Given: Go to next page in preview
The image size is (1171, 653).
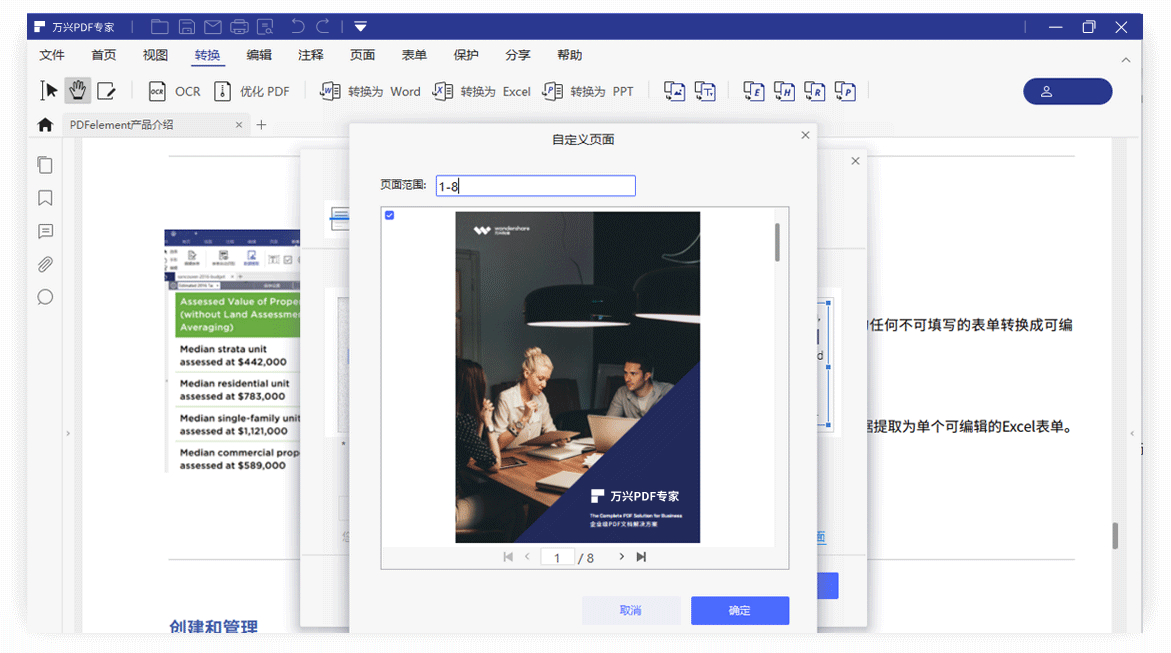Looking at the screenshot, I should [x=621, y=557].
